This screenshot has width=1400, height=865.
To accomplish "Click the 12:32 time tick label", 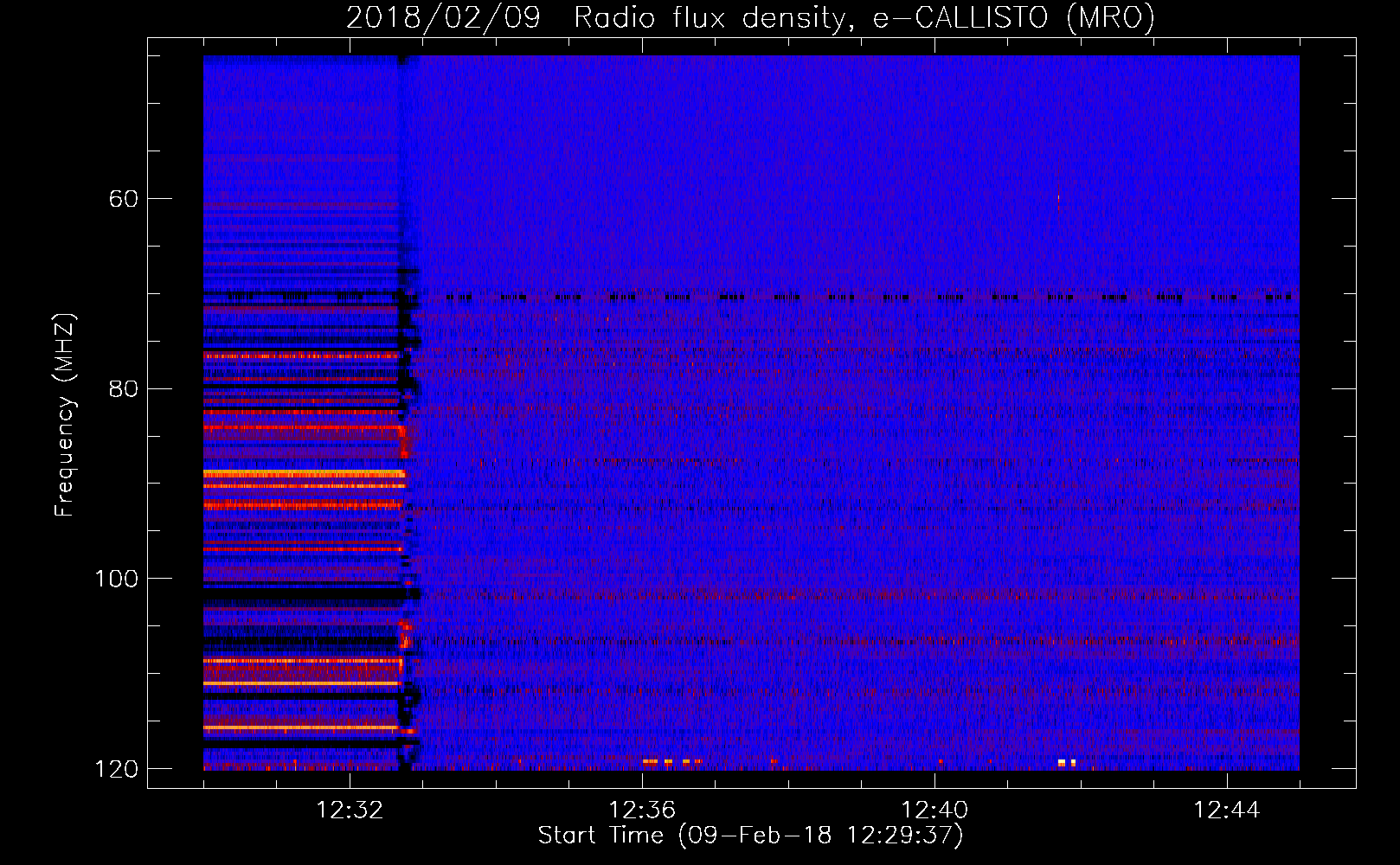I will (350, 811).
